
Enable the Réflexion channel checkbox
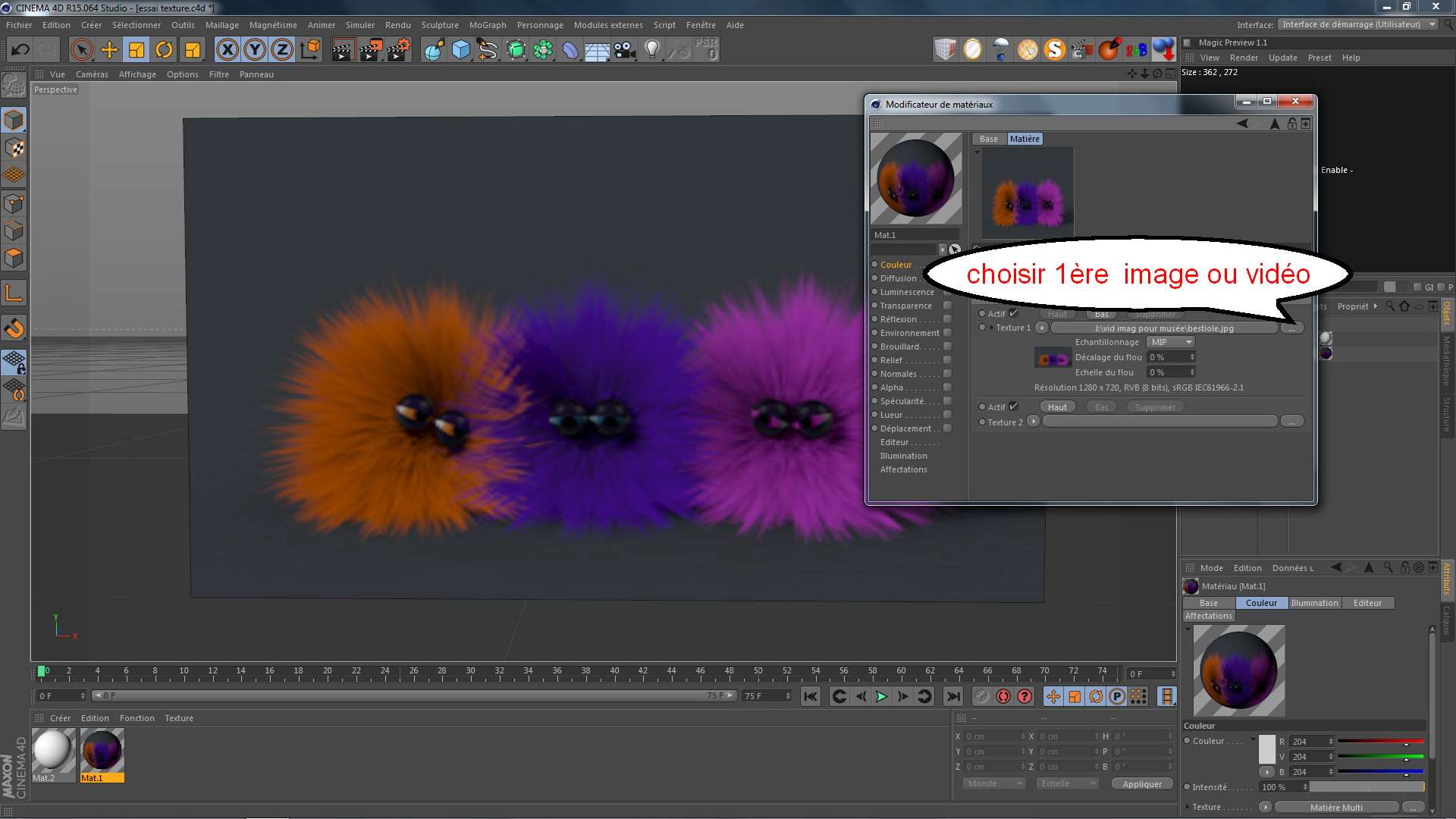click(x=947, y=319)
